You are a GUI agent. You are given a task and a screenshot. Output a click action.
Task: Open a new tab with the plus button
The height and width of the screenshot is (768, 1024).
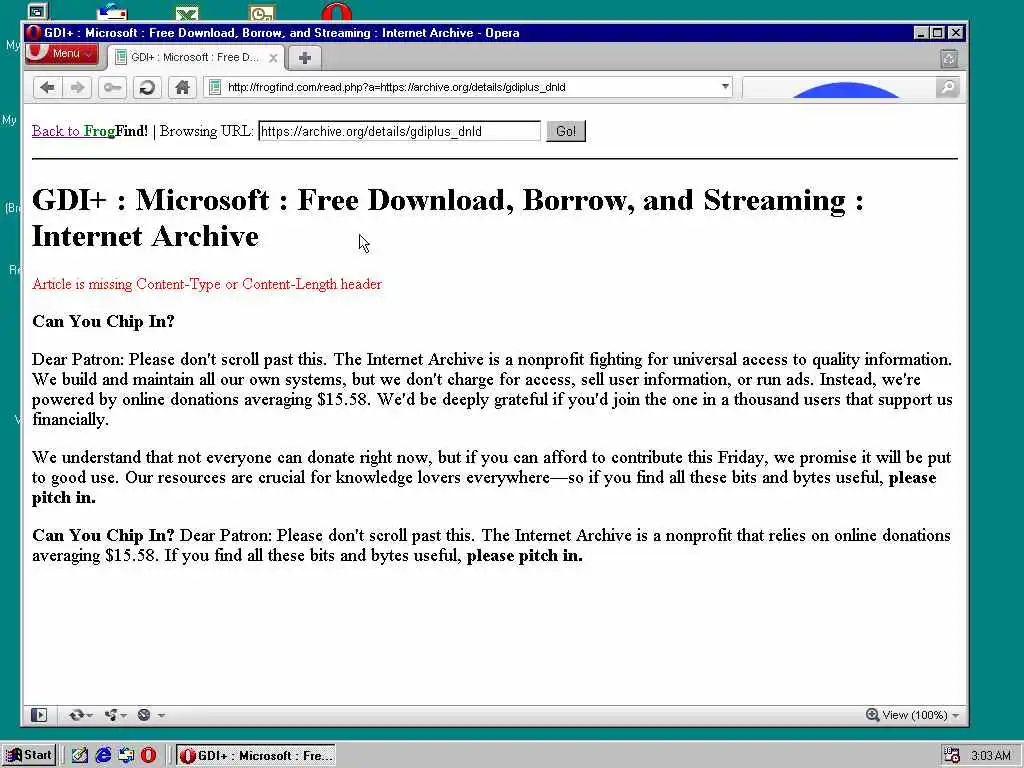click(304, 58)
